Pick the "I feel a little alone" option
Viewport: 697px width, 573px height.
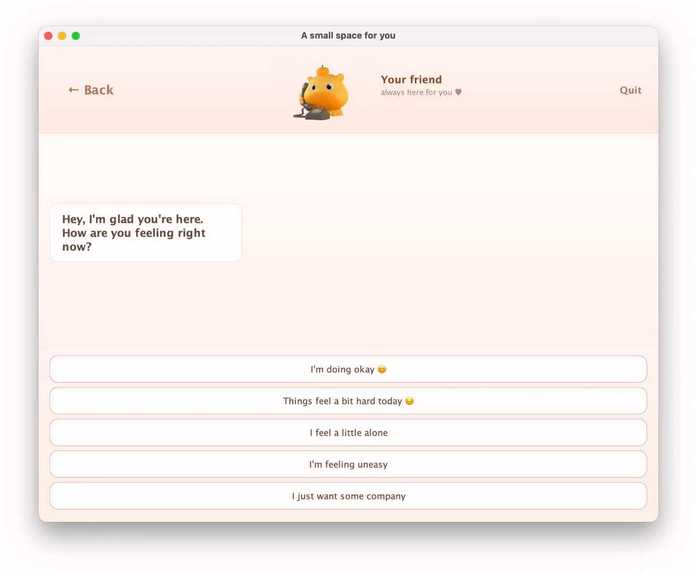coord(348,433)
